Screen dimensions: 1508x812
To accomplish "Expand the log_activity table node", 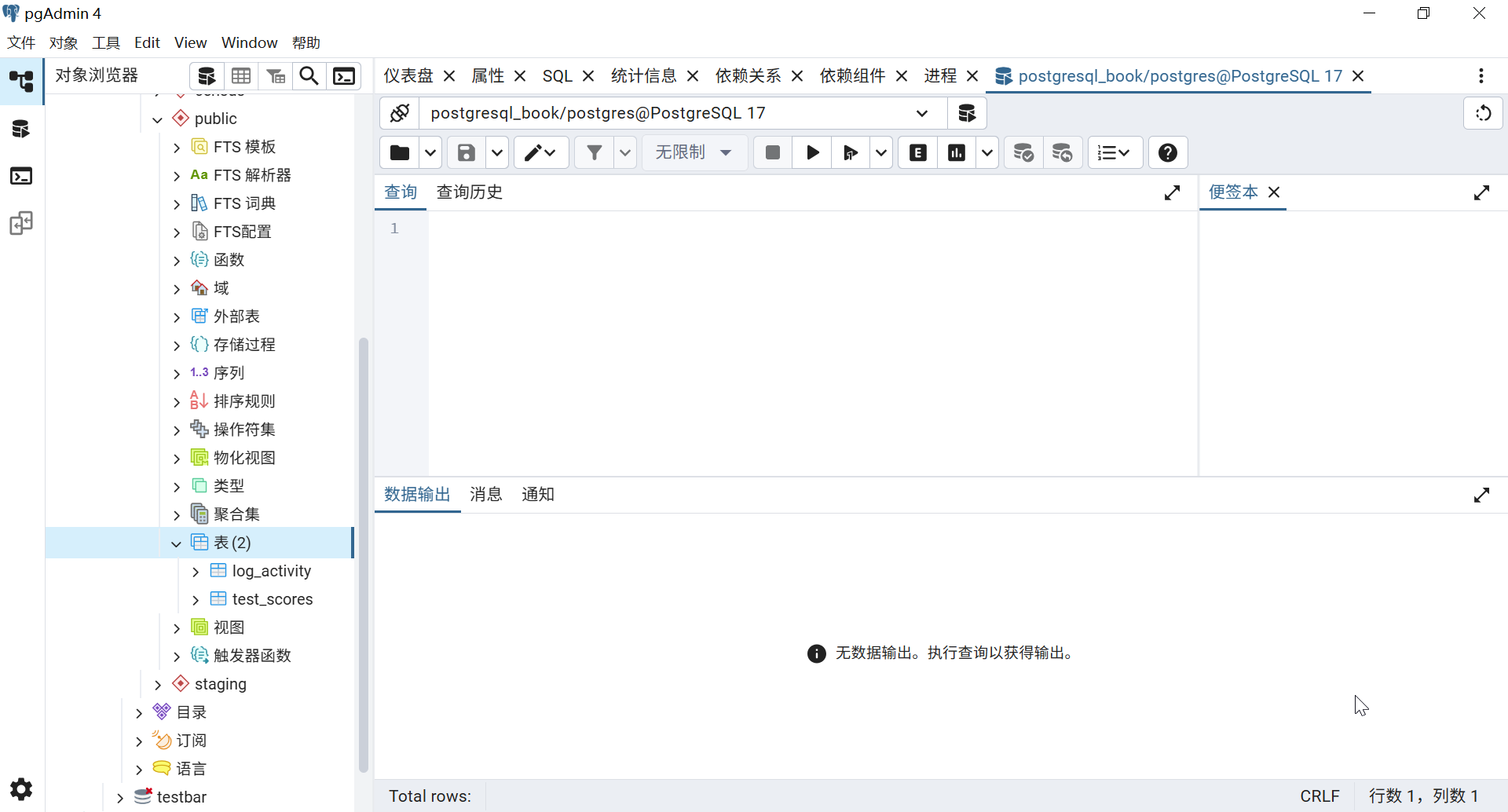I will pos(196,572).
